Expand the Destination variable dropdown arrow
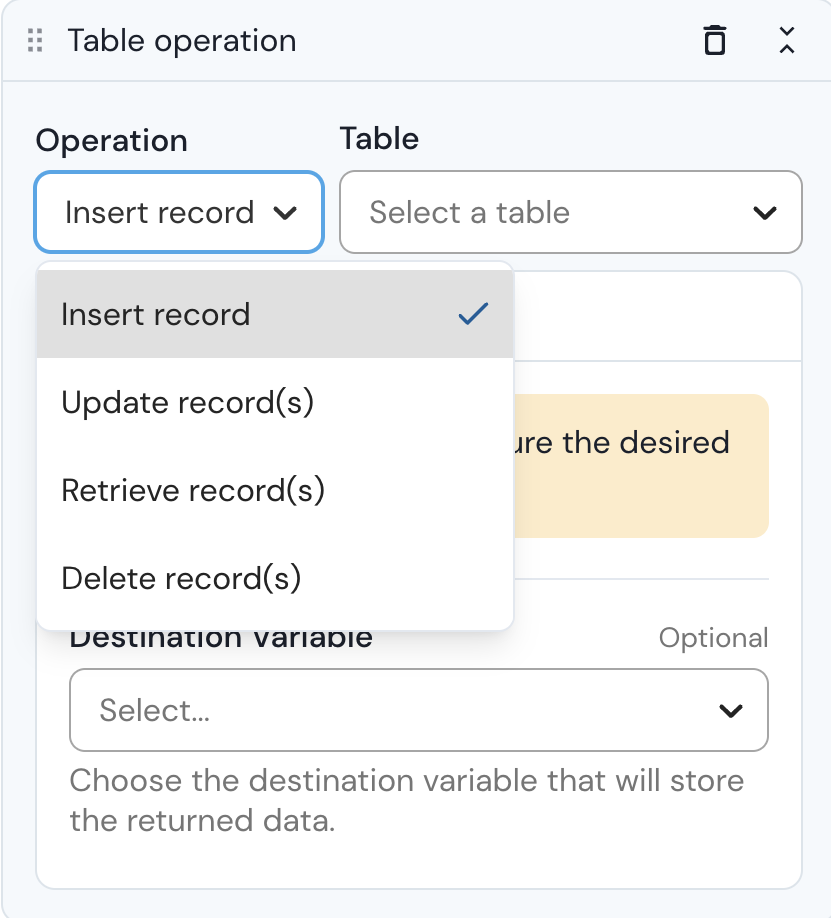 (731, 711)
